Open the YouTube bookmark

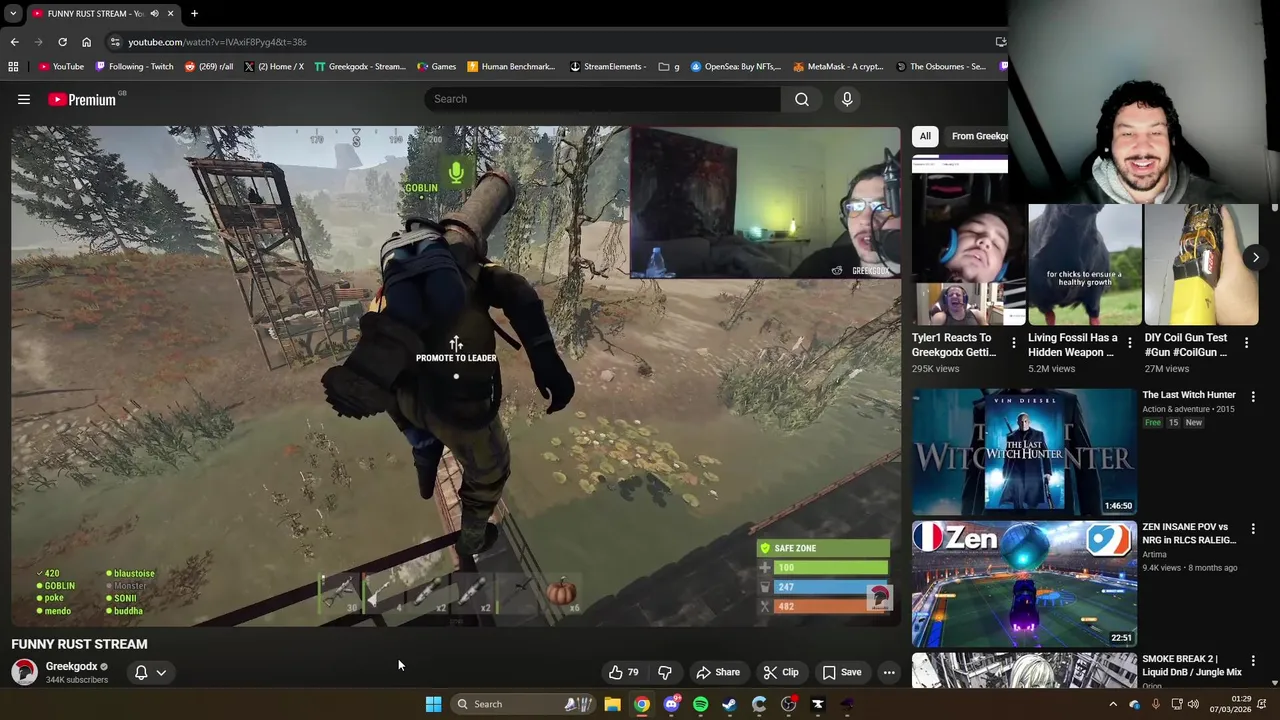tap(61, 67)
